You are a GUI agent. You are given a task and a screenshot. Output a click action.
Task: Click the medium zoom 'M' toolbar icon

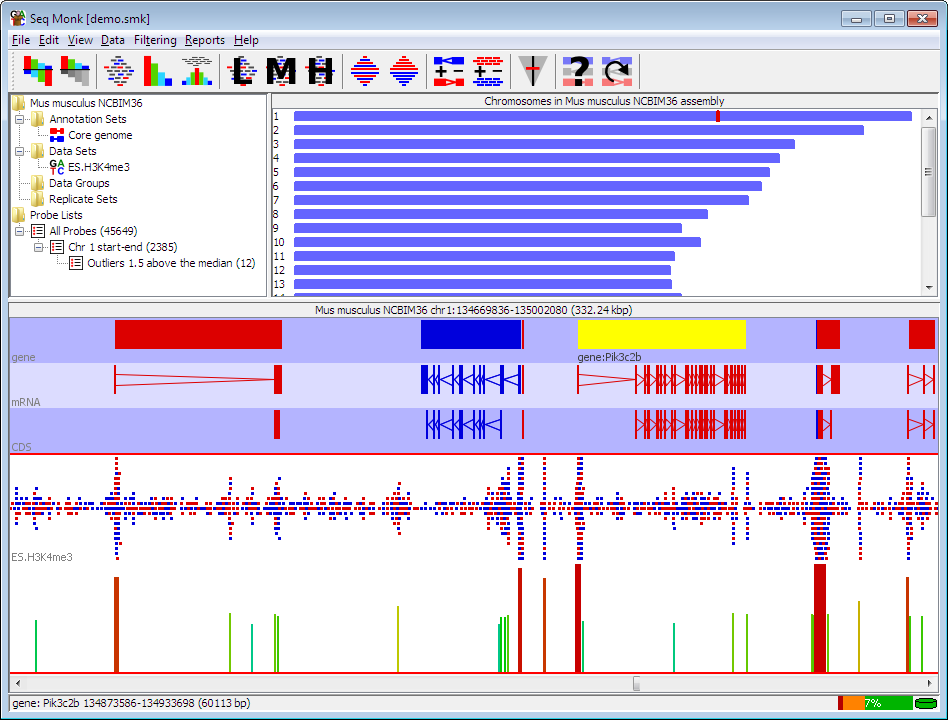tap(281, 71)
